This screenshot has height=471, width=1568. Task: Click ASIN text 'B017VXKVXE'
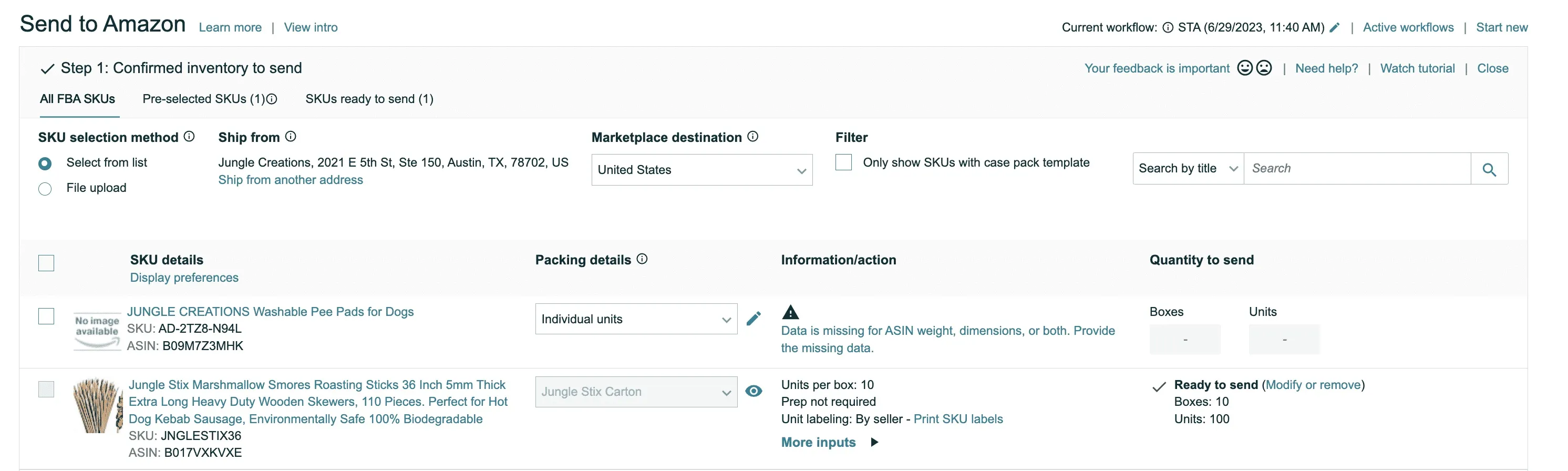coord(203,453)
